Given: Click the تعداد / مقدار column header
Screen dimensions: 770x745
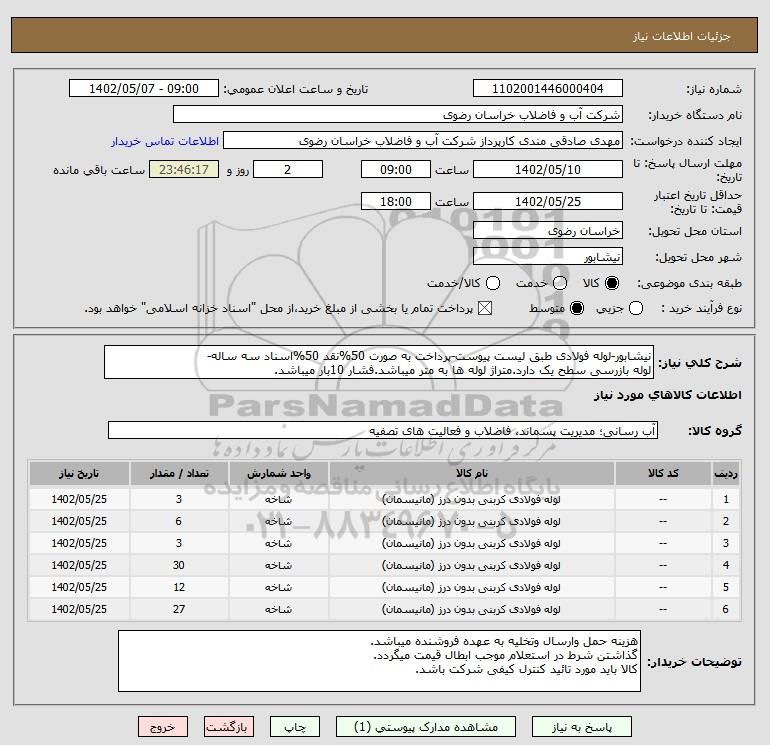Looking at the screenshot, I should (x=179, y=473).
